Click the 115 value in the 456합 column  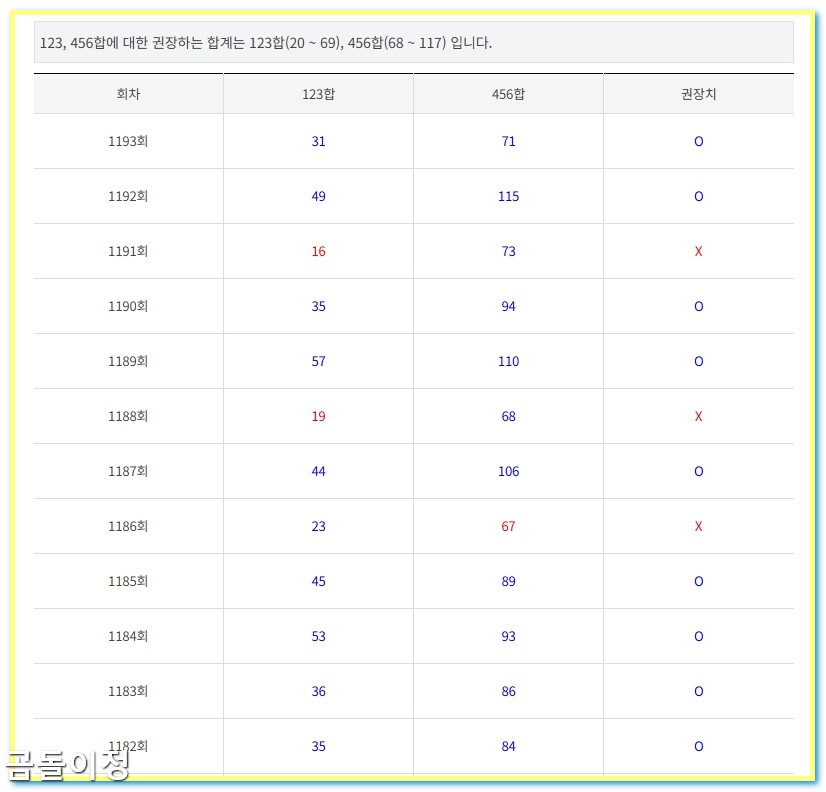[x=507, y=196]
